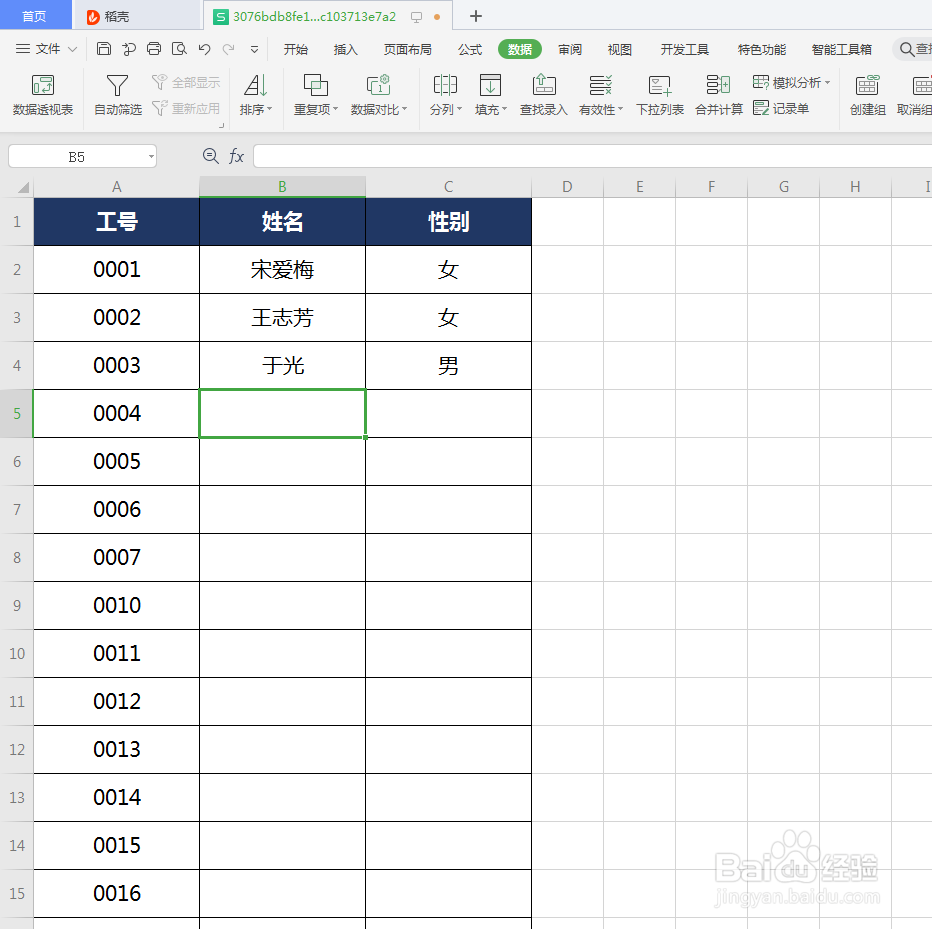Click the Text to Columns (分列) icon
This screenshot has width=932, height=929.
click(x=445, y=86)
